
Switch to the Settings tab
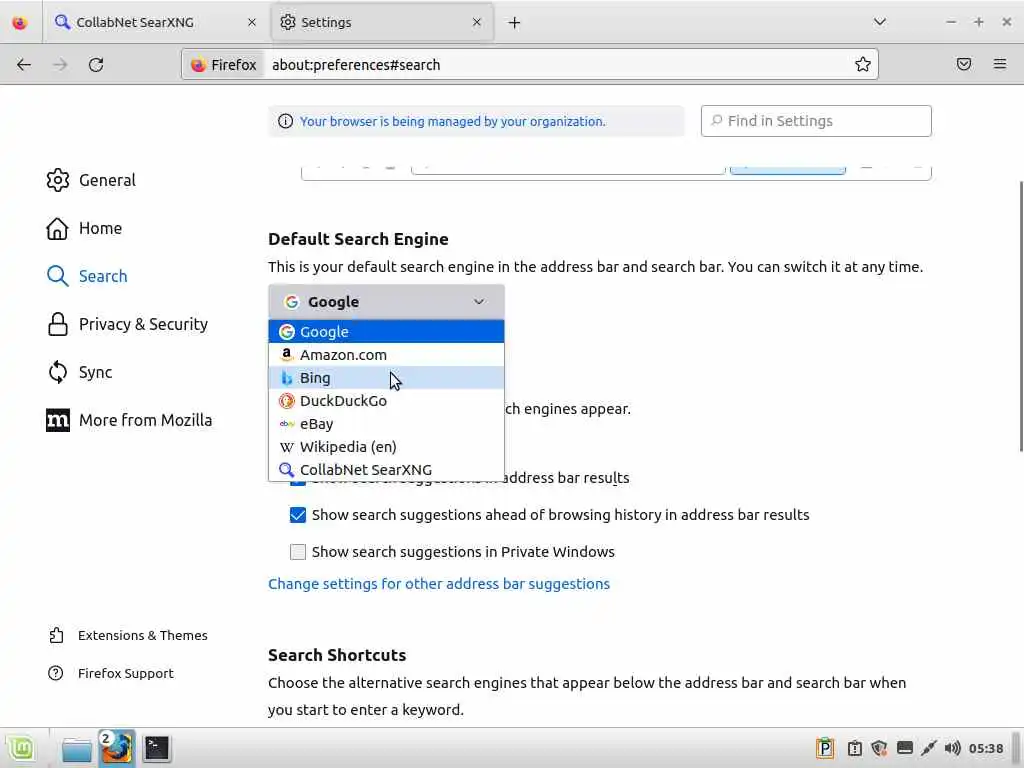(x=381, y=22)
